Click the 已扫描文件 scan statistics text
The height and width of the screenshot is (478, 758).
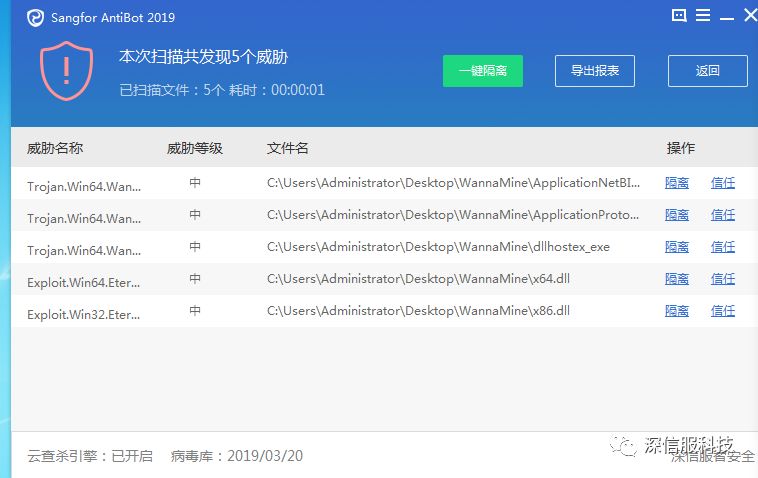(222, 90)
